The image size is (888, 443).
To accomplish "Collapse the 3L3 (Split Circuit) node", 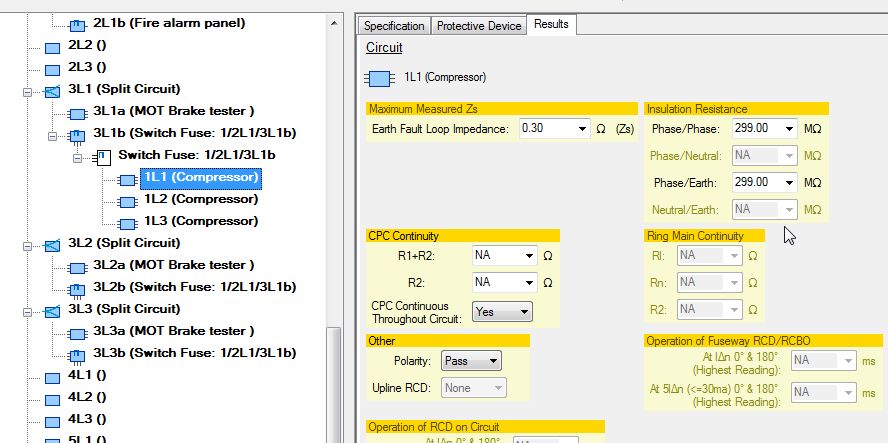I will tap(27, 312).
